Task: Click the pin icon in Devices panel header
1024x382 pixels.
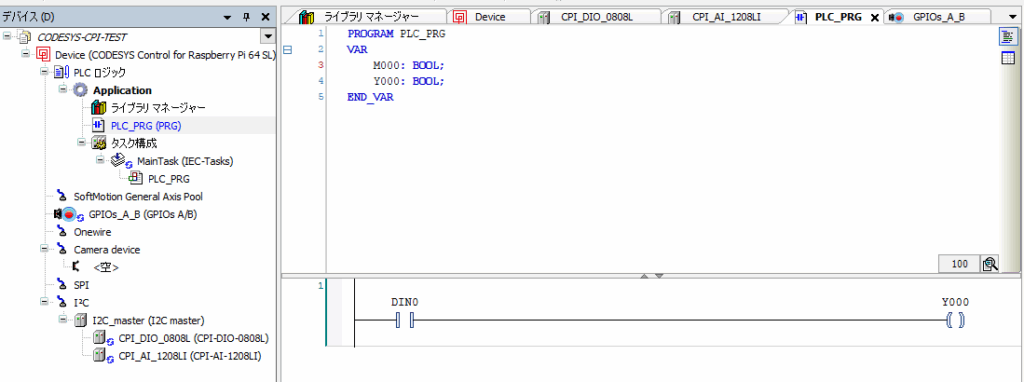Action: pyautogui.click(x=247, y=17)
